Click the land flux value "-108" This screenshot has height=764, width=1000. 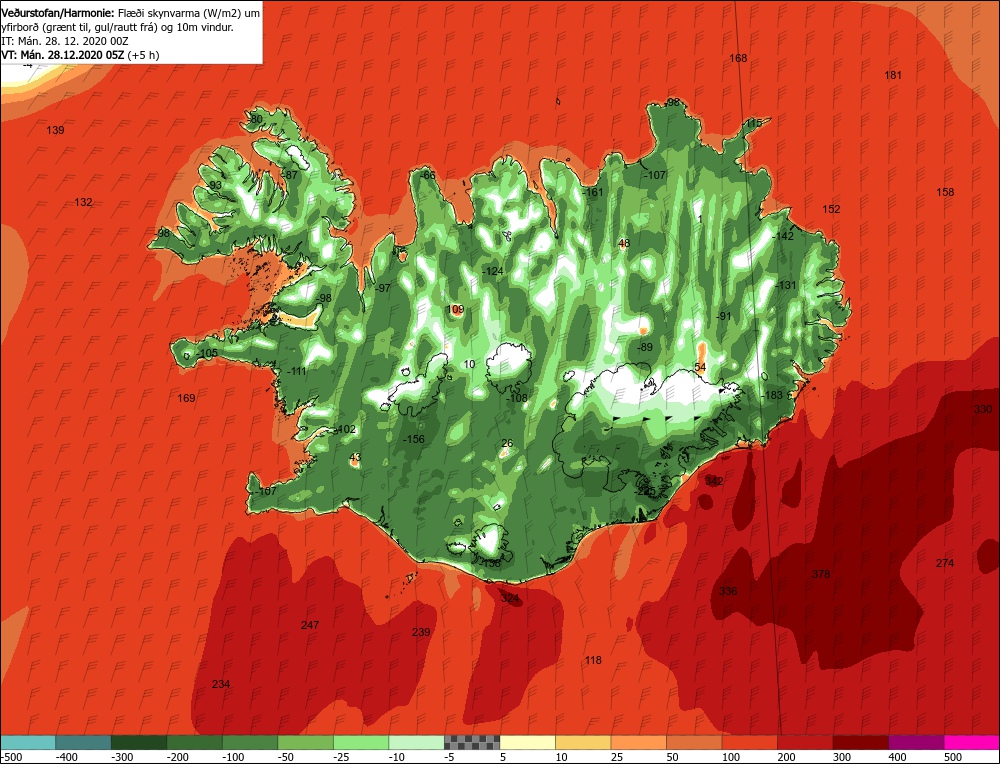(517, 398)
